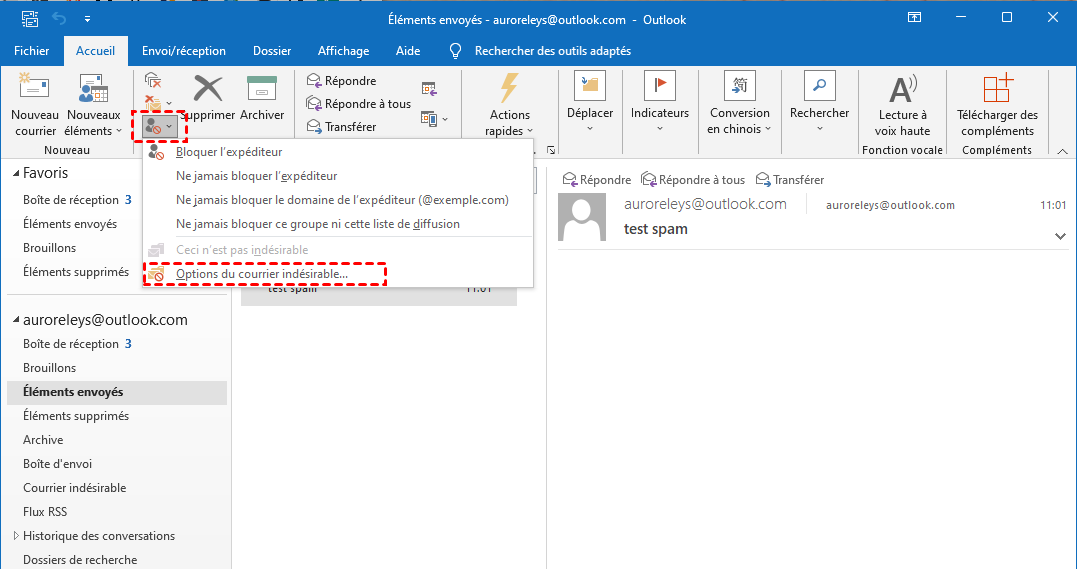1077x569 pixels.
Task: Collapse the Favoris section triangle
Action: [16, 173]
